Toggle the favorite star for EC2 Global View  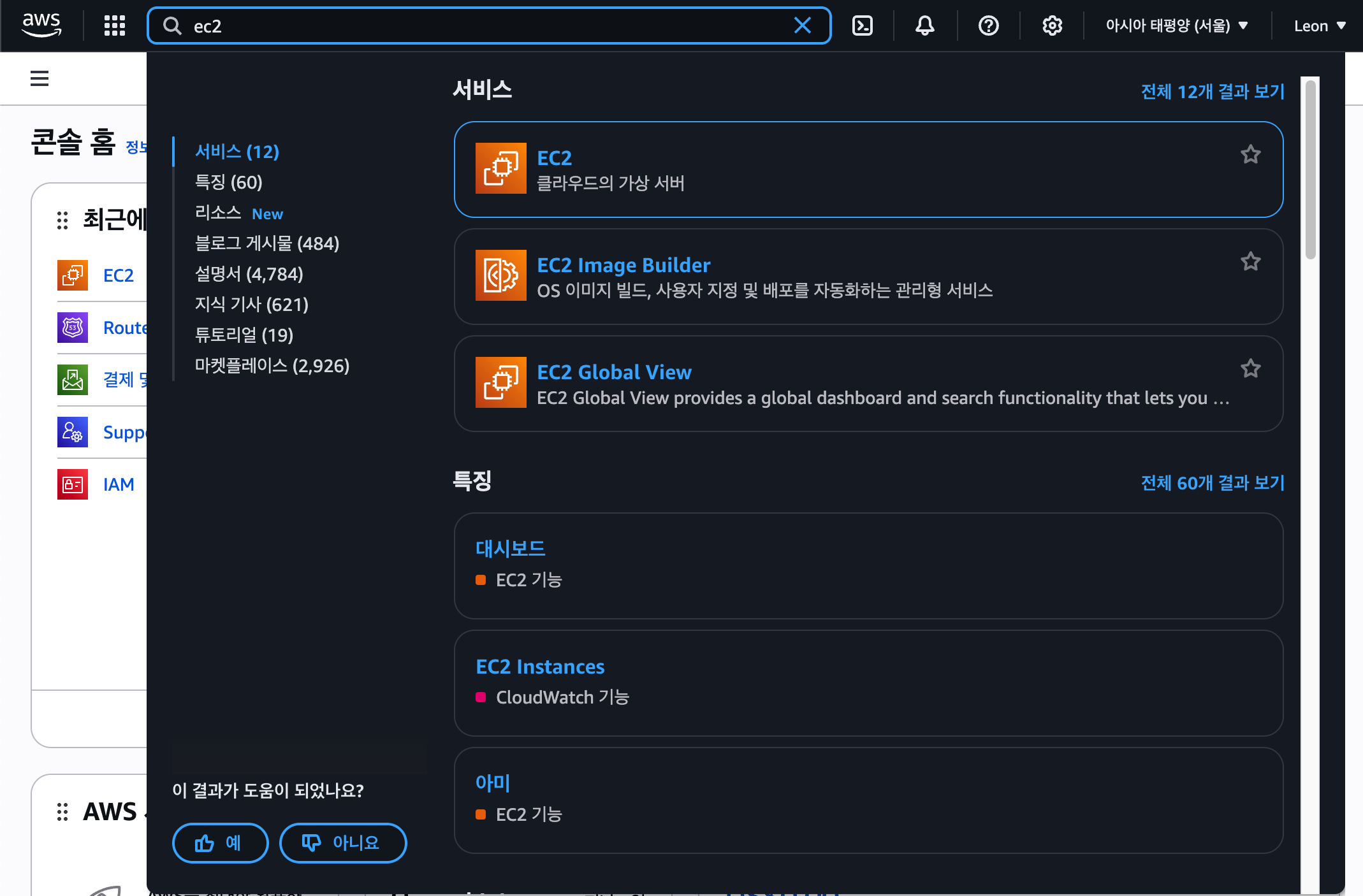[x=1250, y=368]
